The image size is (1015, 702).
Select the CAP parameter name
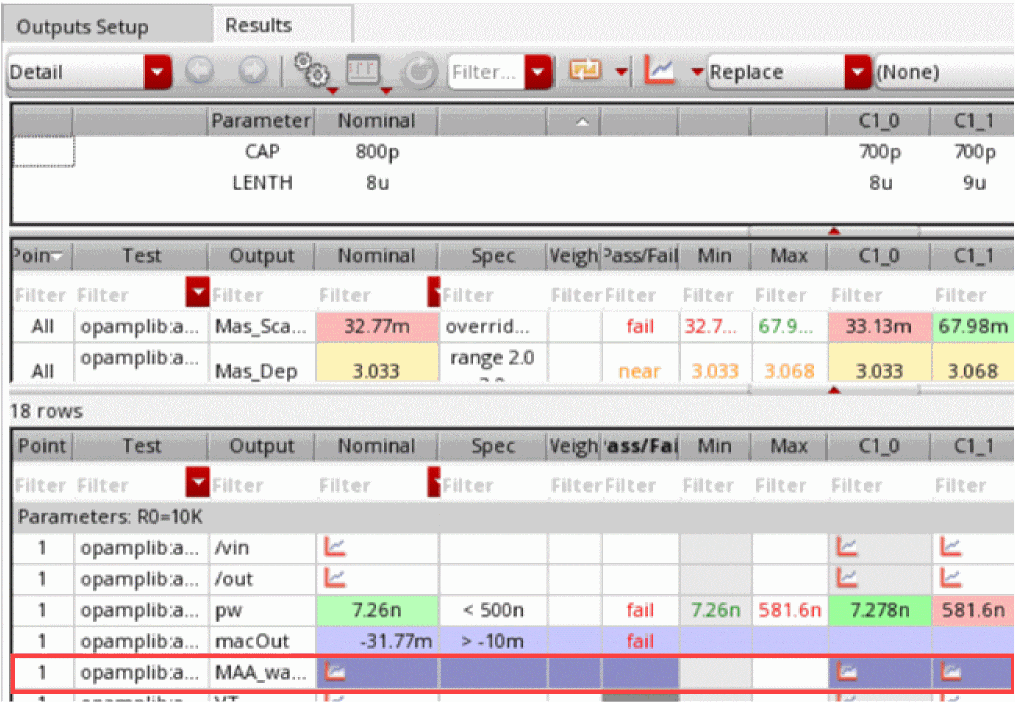click(x=262, y=152)
